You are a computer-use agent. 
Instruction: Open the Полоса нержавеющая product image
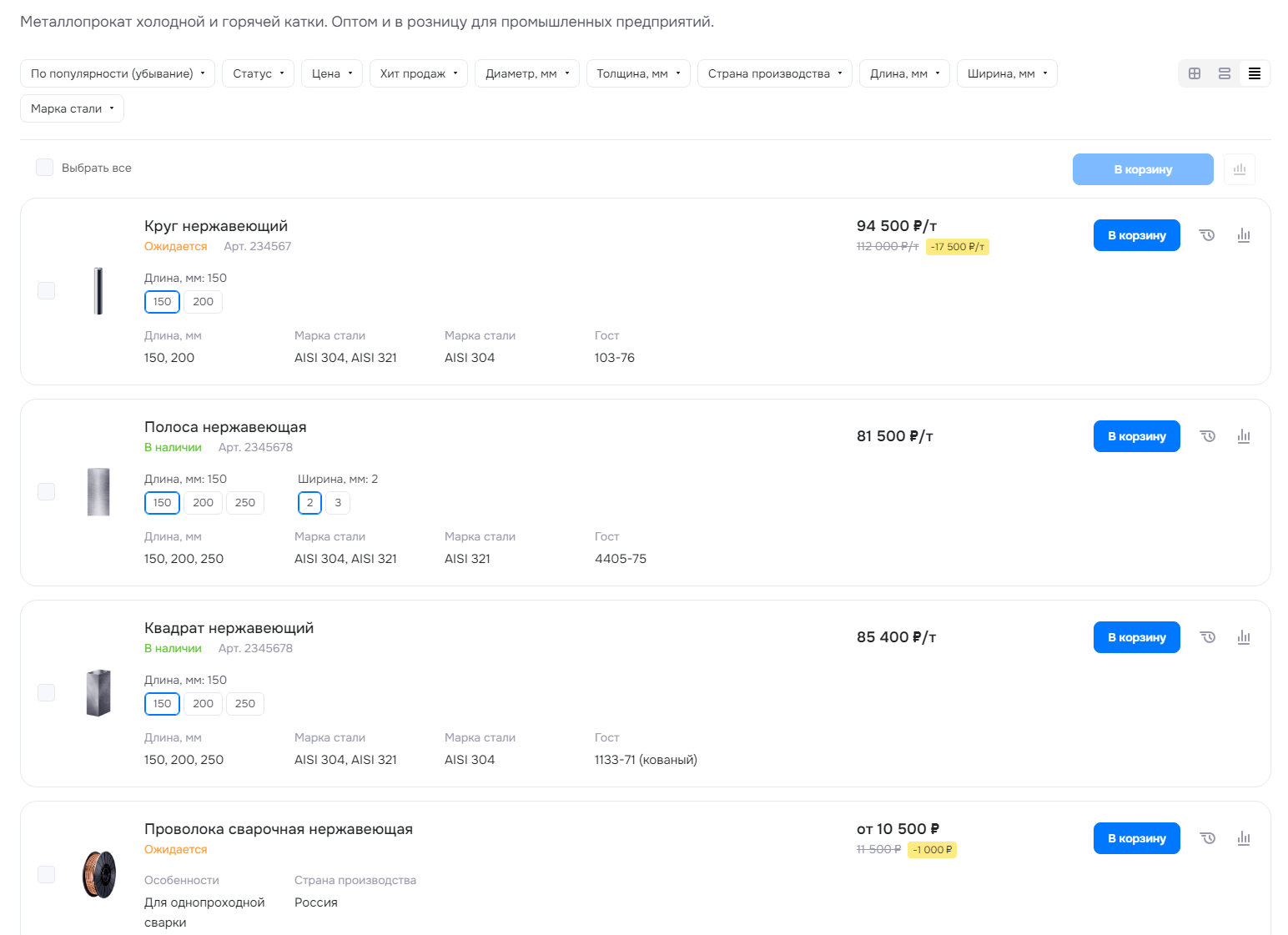pyautogui.click(x=98, y=492)
